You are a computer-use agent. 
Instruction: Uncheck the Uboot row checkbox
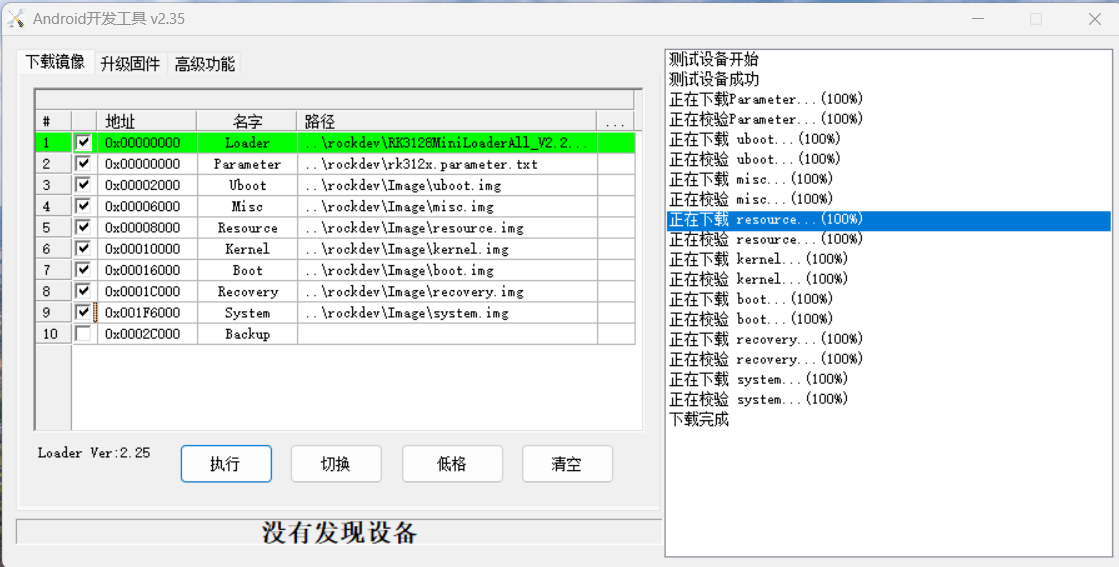point(83,185)
